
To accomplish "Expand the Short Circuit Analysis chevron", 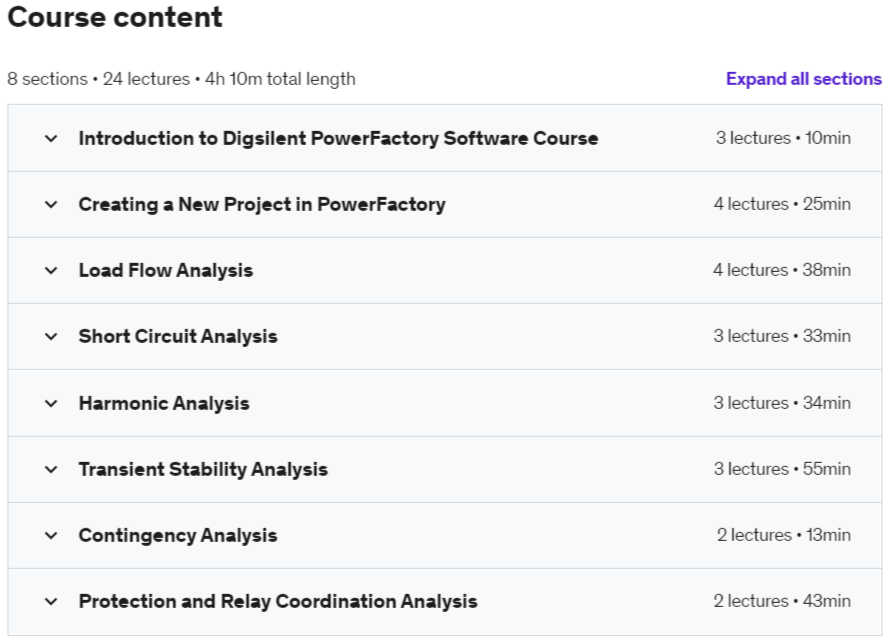I will pos(51,336).
